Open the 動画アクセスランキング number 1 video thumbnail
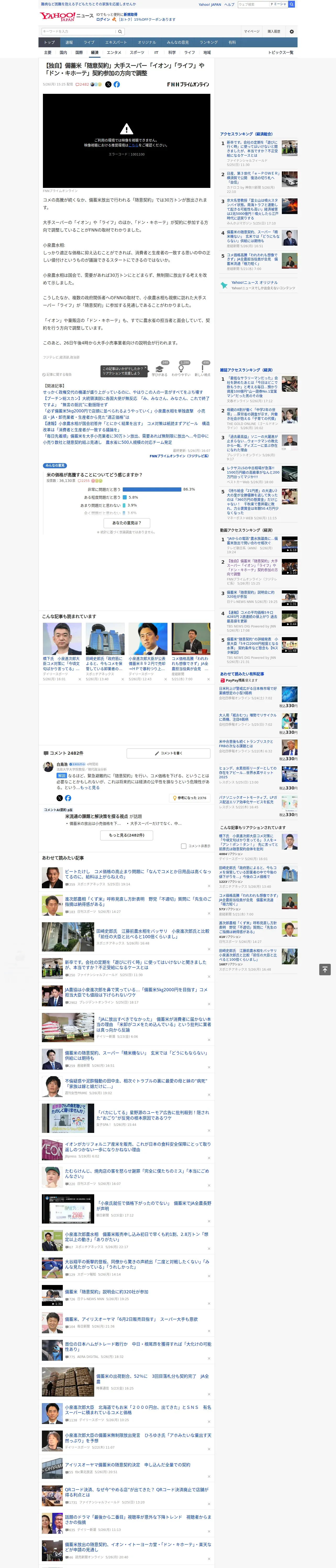 (290, 544)
